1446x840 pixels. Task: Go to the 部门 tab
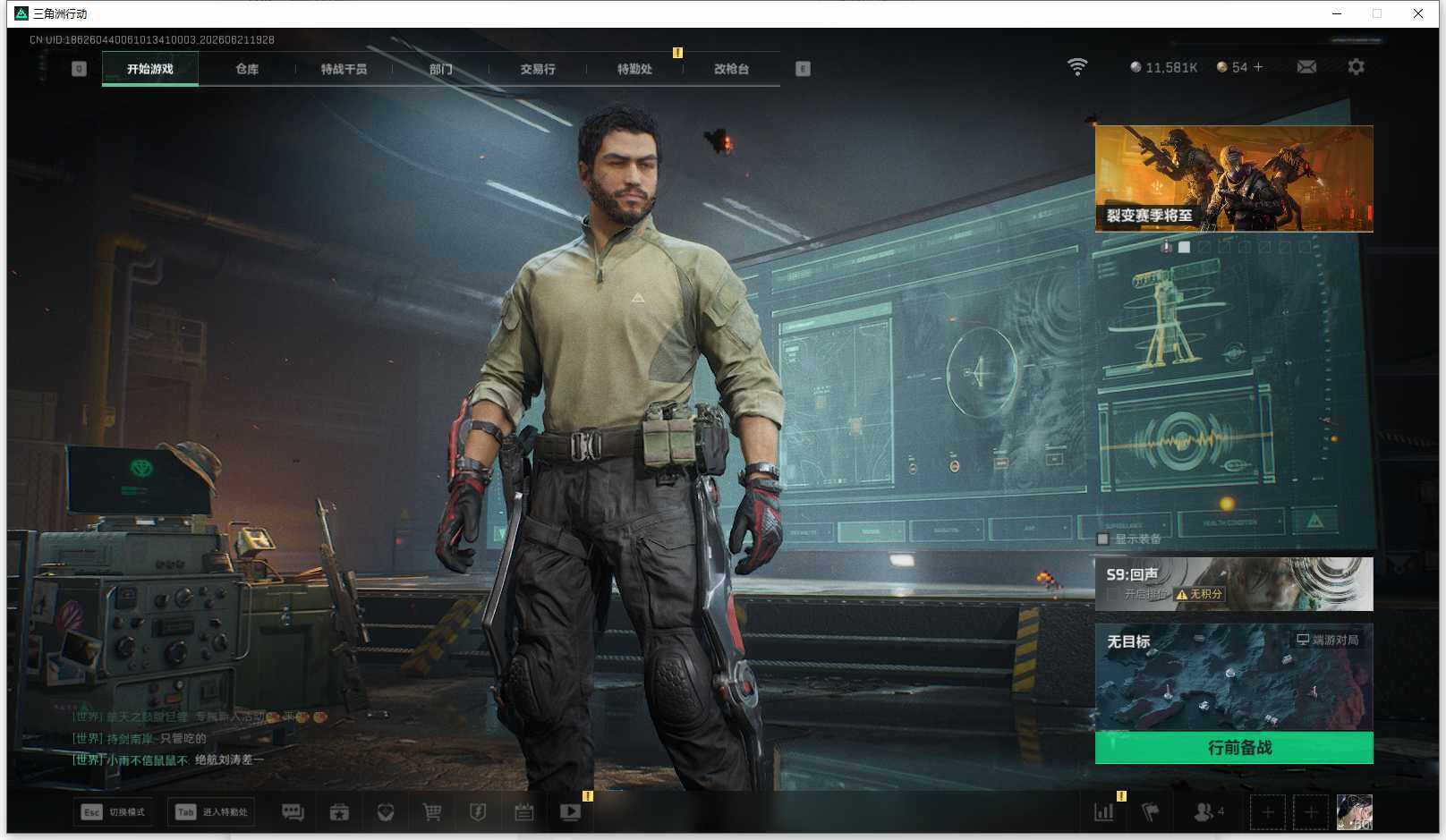point(440,69)
